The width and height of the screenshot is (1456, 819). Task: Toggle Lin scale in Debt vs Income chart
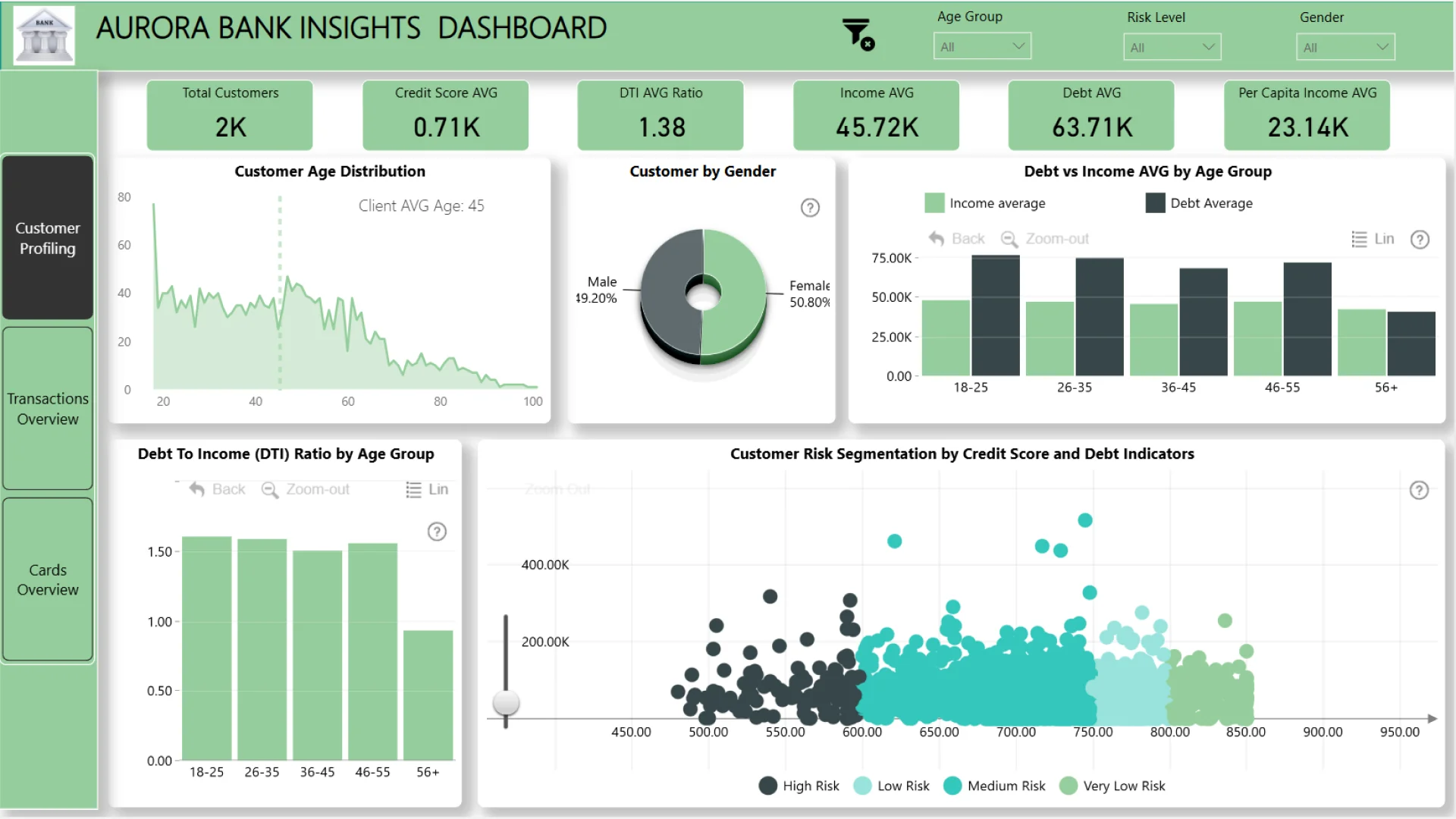coord(1373,239)
